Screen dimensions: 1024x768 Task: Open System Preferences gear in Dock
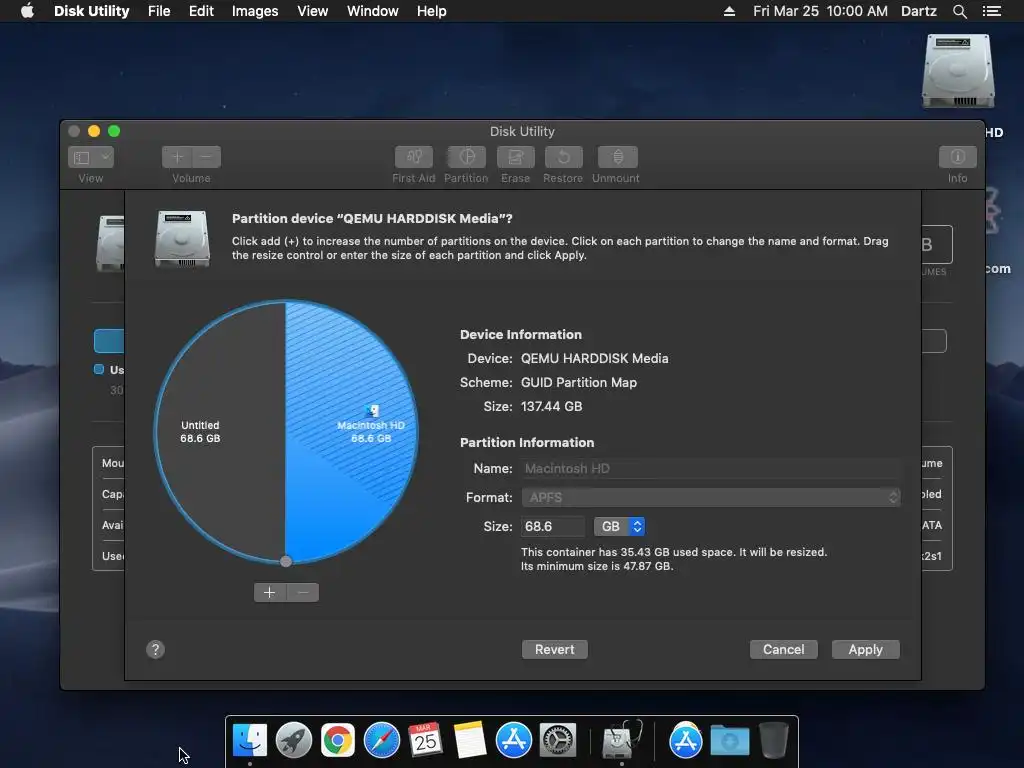click(x=558, y=741)
